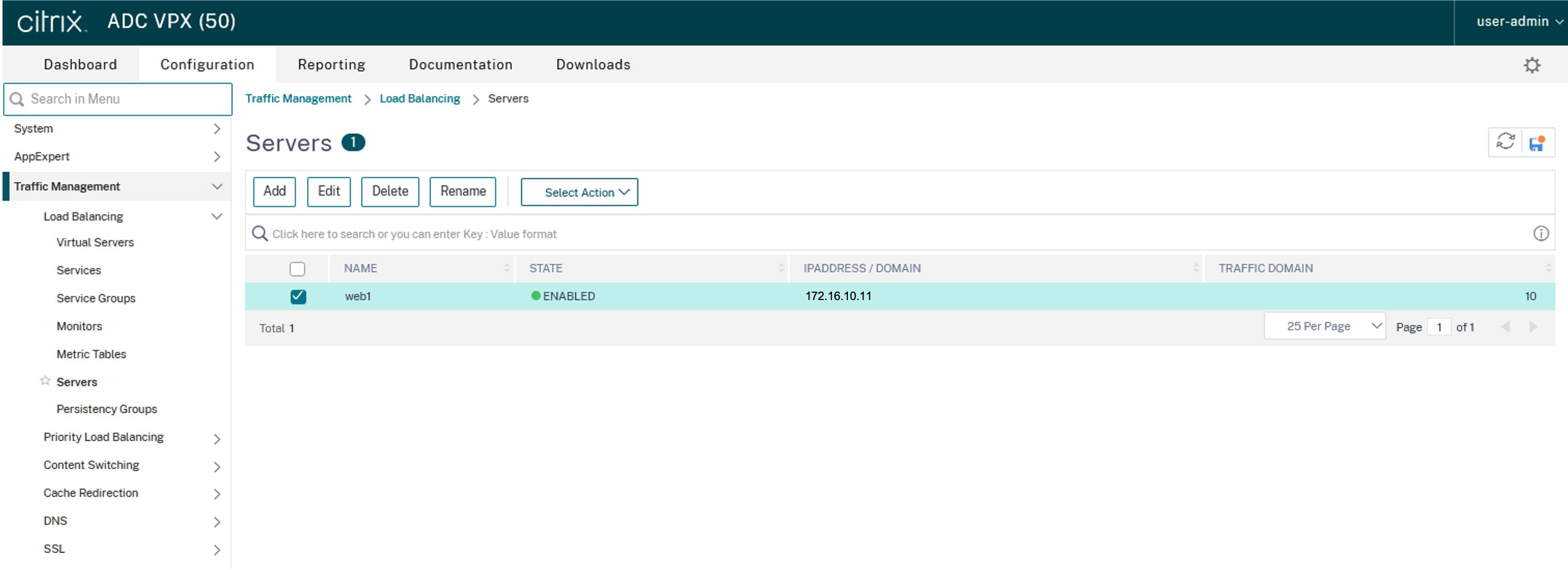Switch to the Dashboard tab
This screenshot has width=1568, height=570.
coord(80,65)
